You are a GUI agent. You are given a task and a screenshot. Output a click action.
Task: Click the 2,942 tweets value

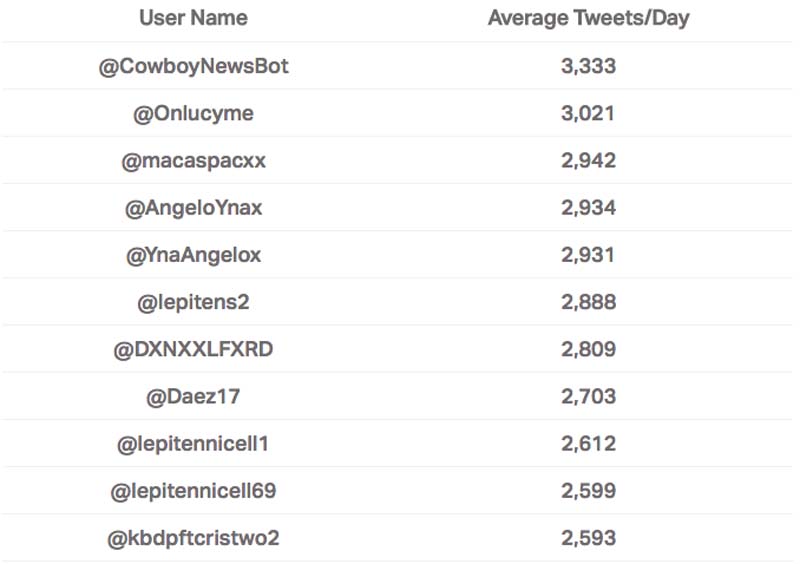(x=588, y=161)
